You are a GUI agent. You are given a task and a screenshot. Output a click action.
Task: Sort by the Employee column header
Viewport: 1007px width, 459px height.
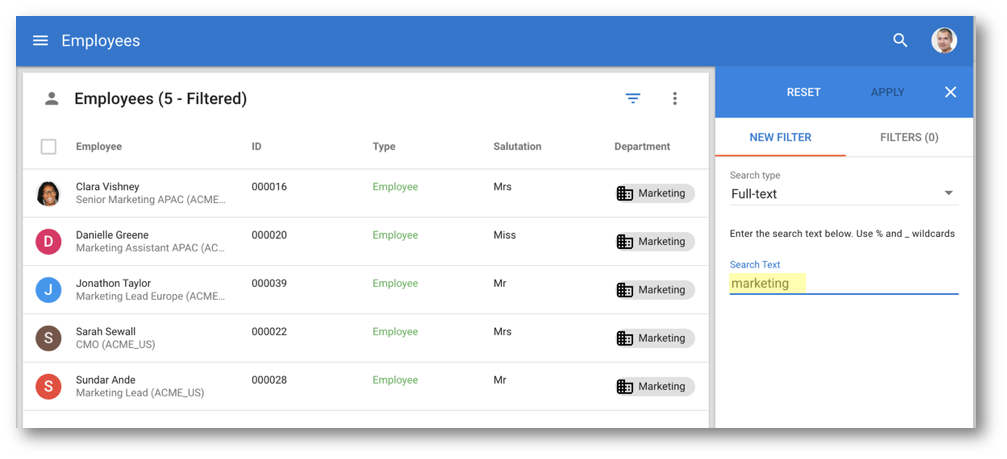[x=99, y=146]
